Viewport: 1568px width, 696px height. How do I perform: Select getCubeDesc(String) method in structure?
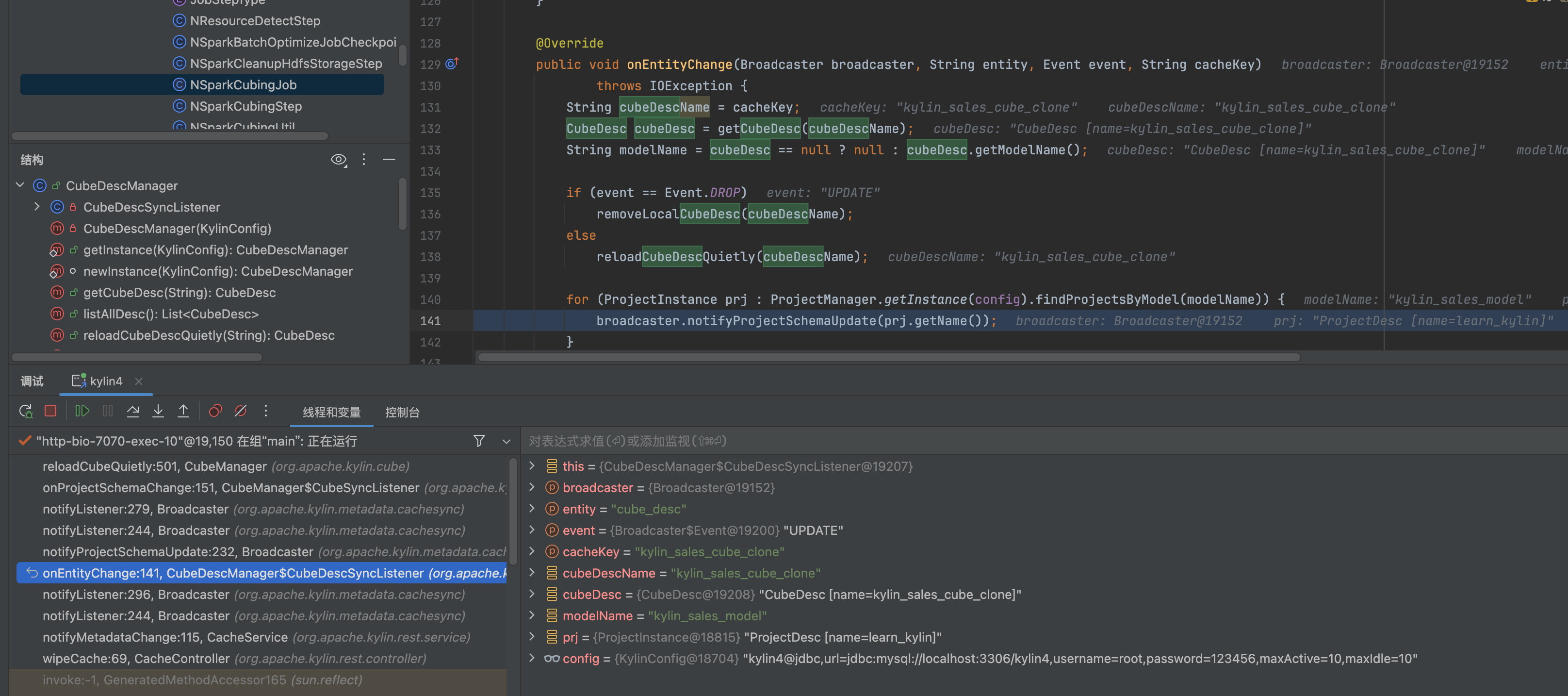180,293
